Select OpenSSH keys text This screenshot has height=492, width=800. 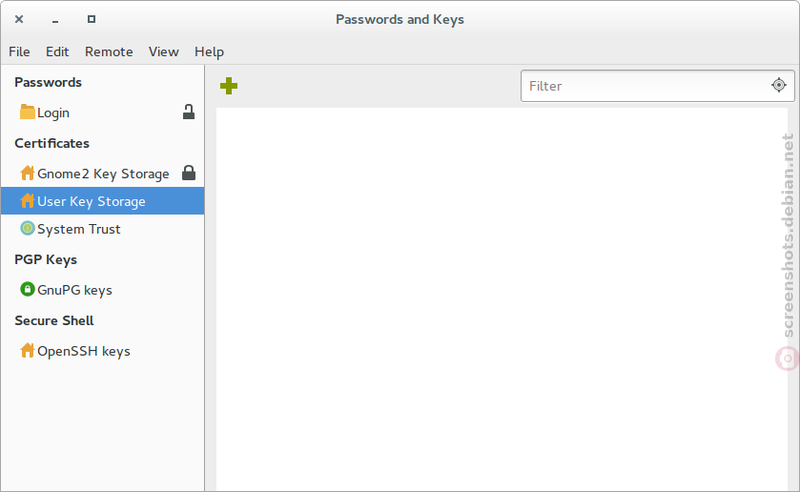(x=84, y=352)
